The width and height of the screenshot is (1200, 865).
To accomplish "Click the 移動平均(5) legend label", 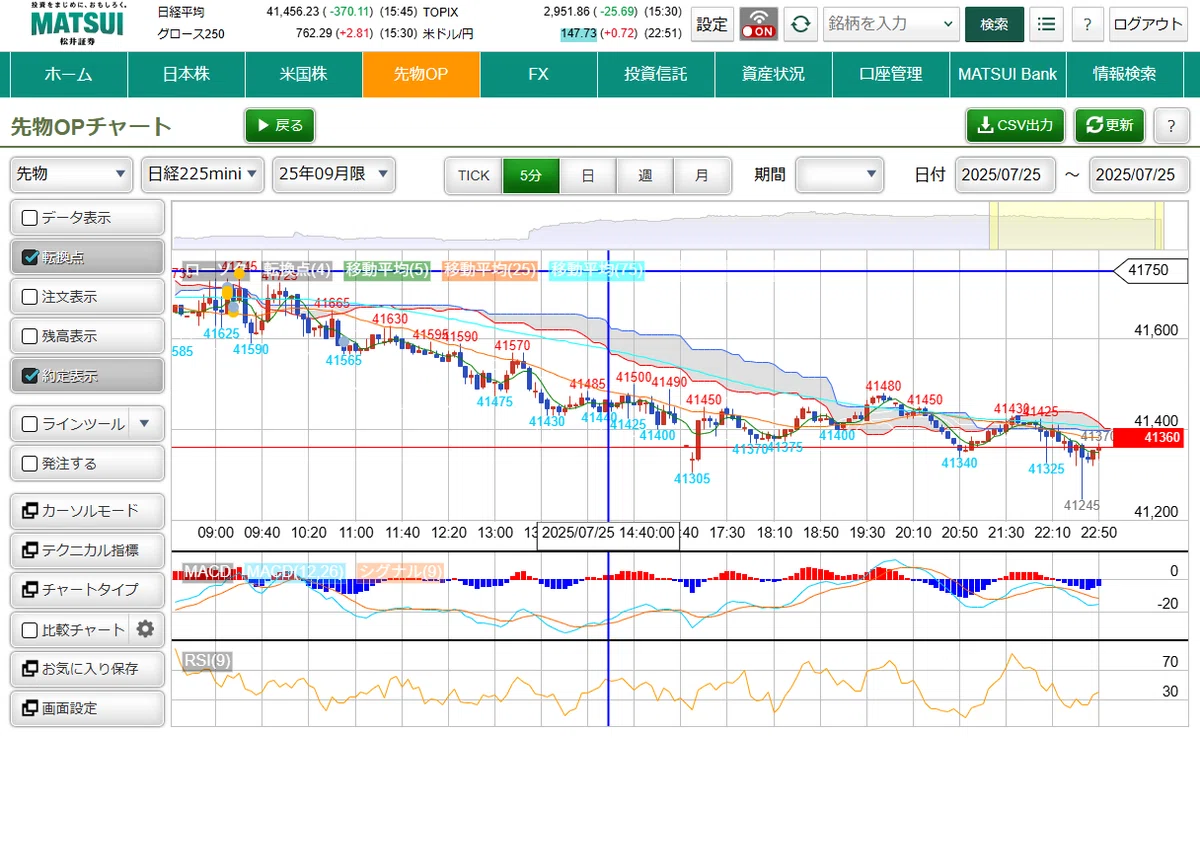I will 387,269.
